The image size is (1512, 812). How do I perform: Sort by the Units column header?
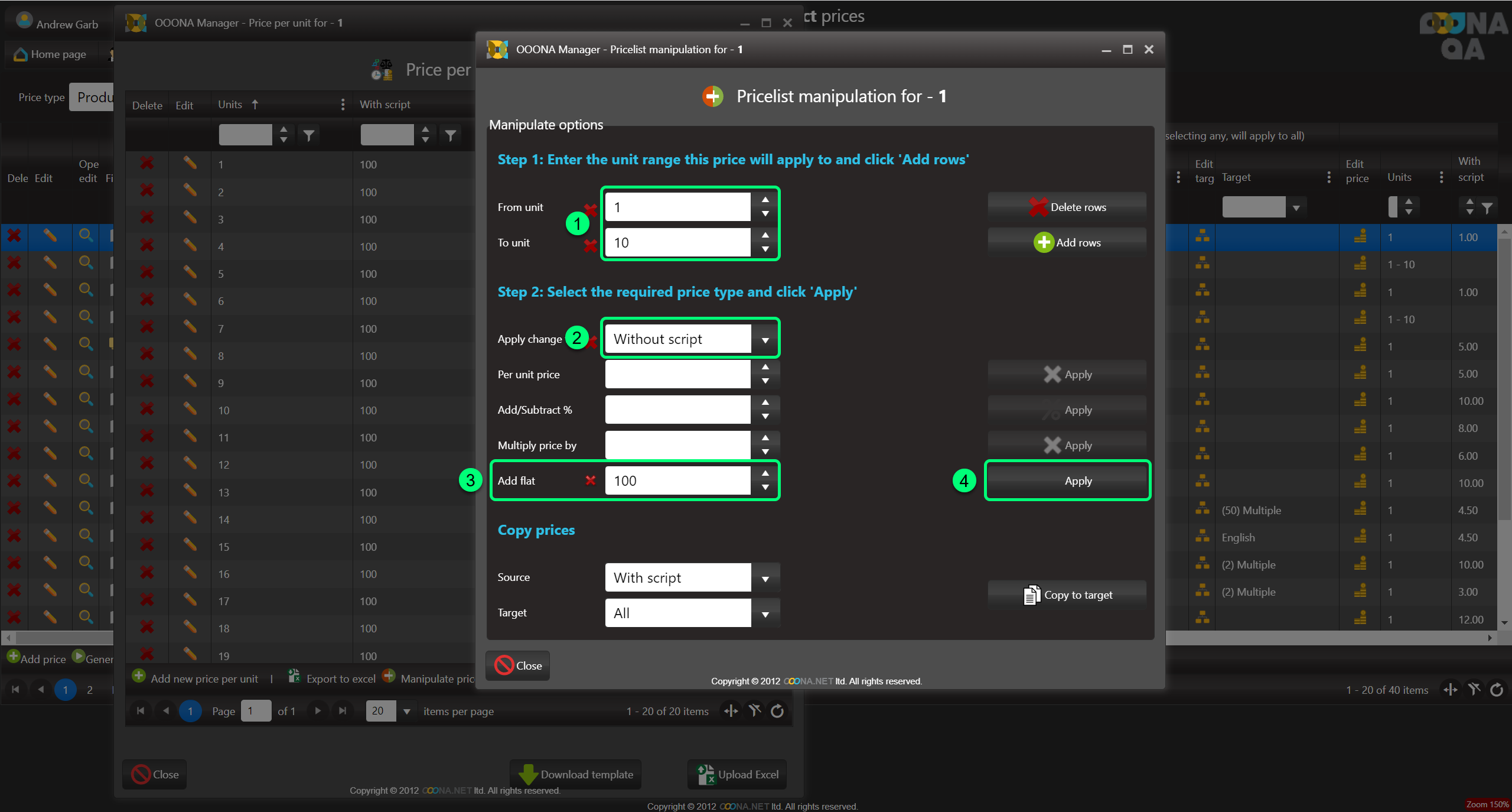point(230,105)
